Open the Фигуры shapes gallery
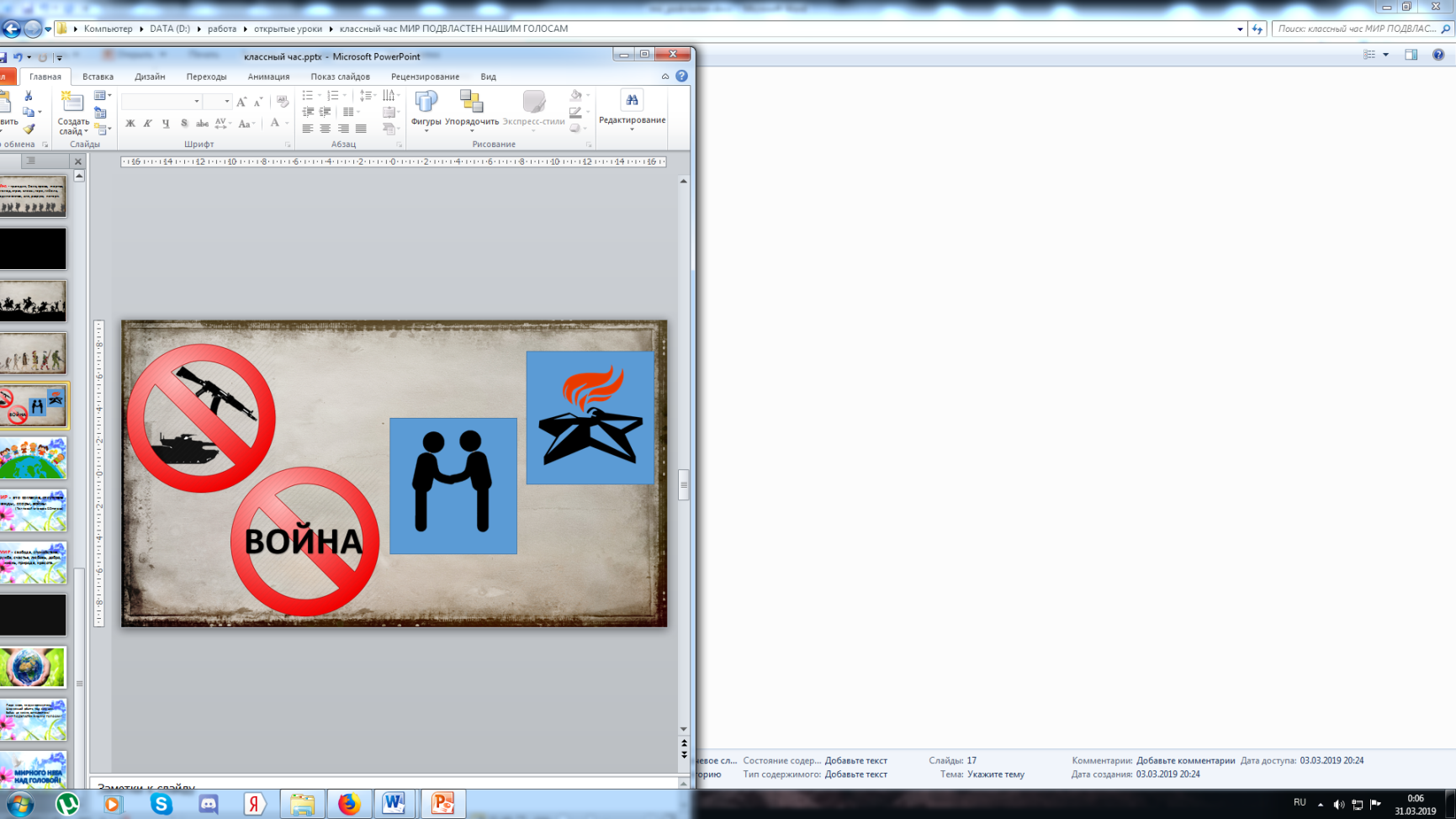The width and height of the screenshot is (1456, 819). coord(426,109)
